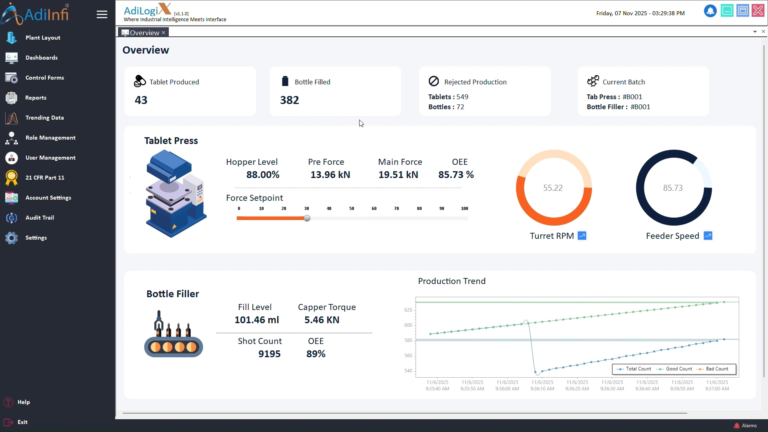Expand the document tab list dropdown arrow

click(755, 32)
